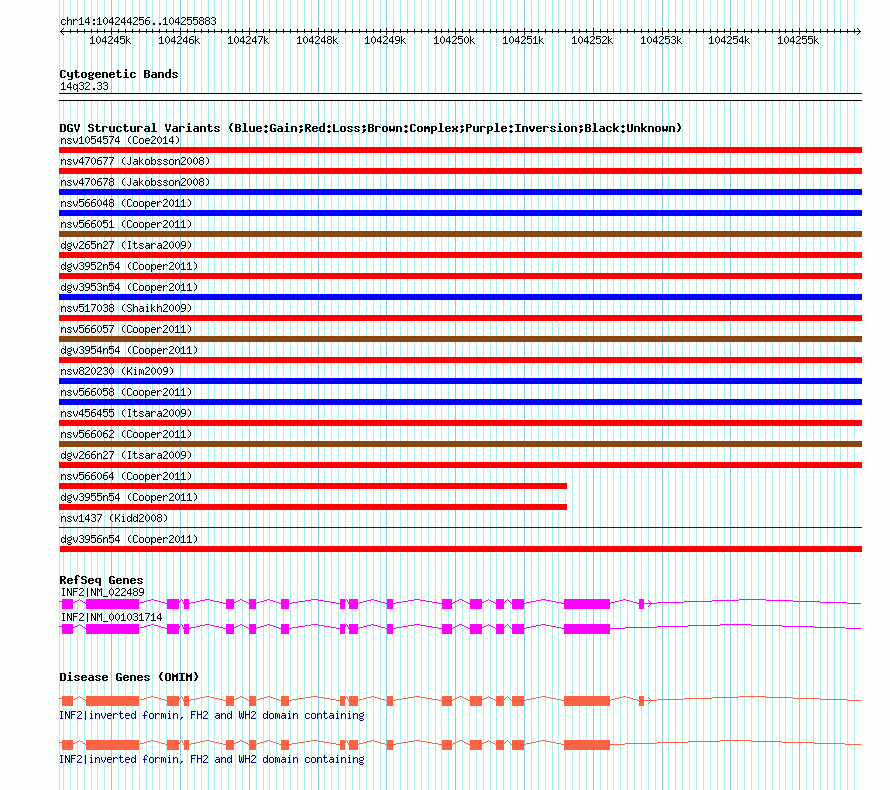The image size is (890, 790).
Task: Click the nsv820230 (Kim2009) label
Action: (117, 371)
